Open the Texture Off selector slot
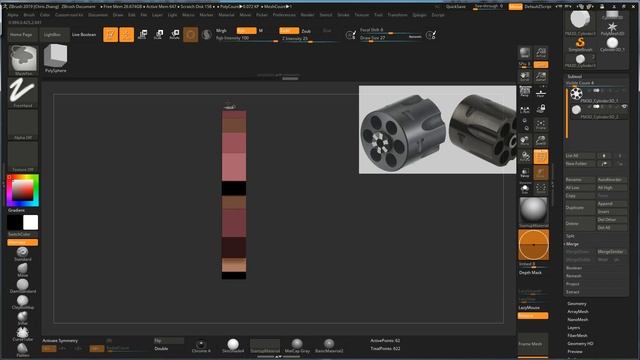 (x=23, y=157)
